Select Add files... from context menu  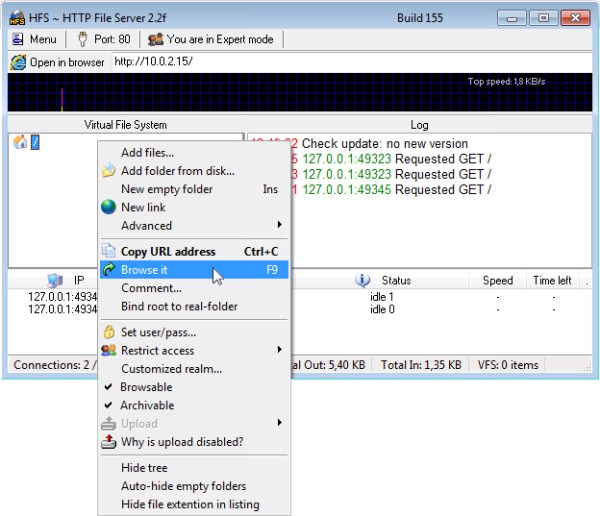click(x=147, y=153)
